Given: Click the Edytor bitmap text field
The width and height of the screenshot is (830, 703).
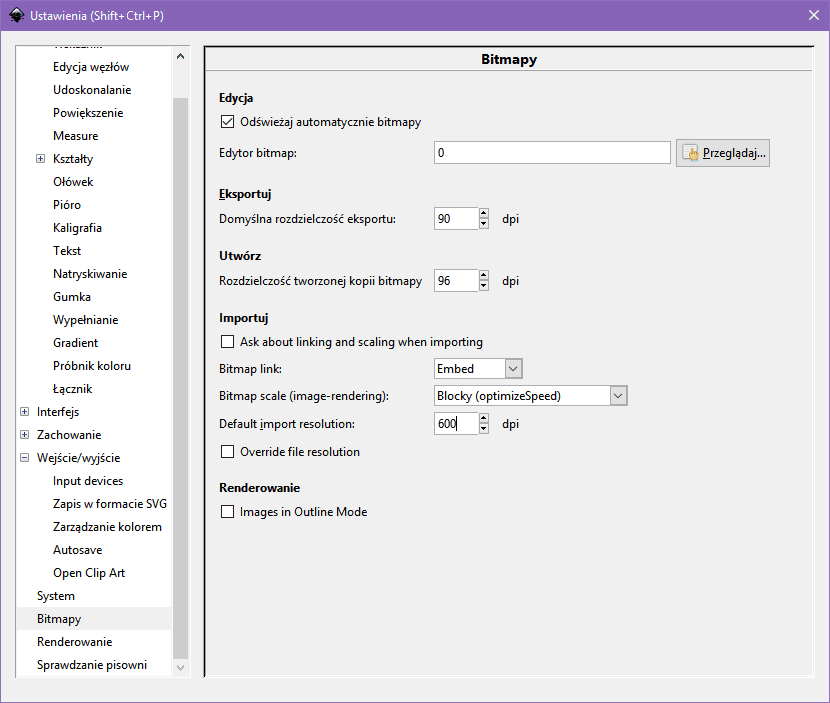Looking at the screenshot, I should click(x=551, y=153).
